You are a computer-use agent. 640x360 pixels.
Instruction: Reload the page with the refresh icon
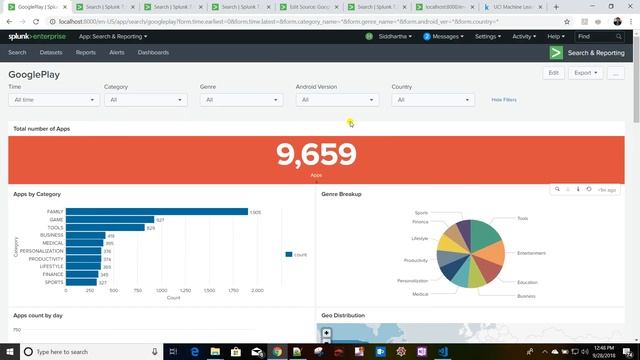point(36,22)
